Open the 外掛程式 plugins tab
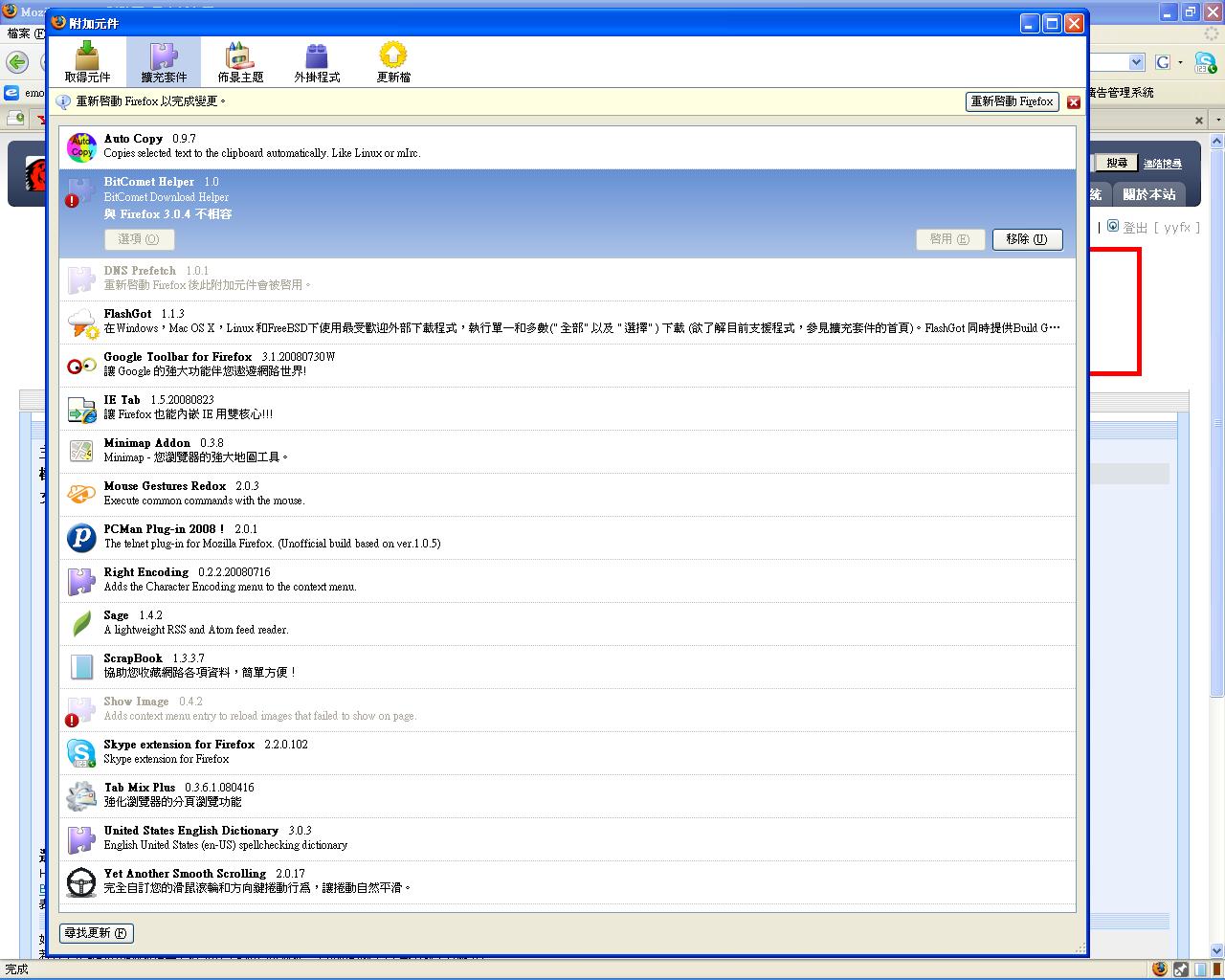 (317, 62)
